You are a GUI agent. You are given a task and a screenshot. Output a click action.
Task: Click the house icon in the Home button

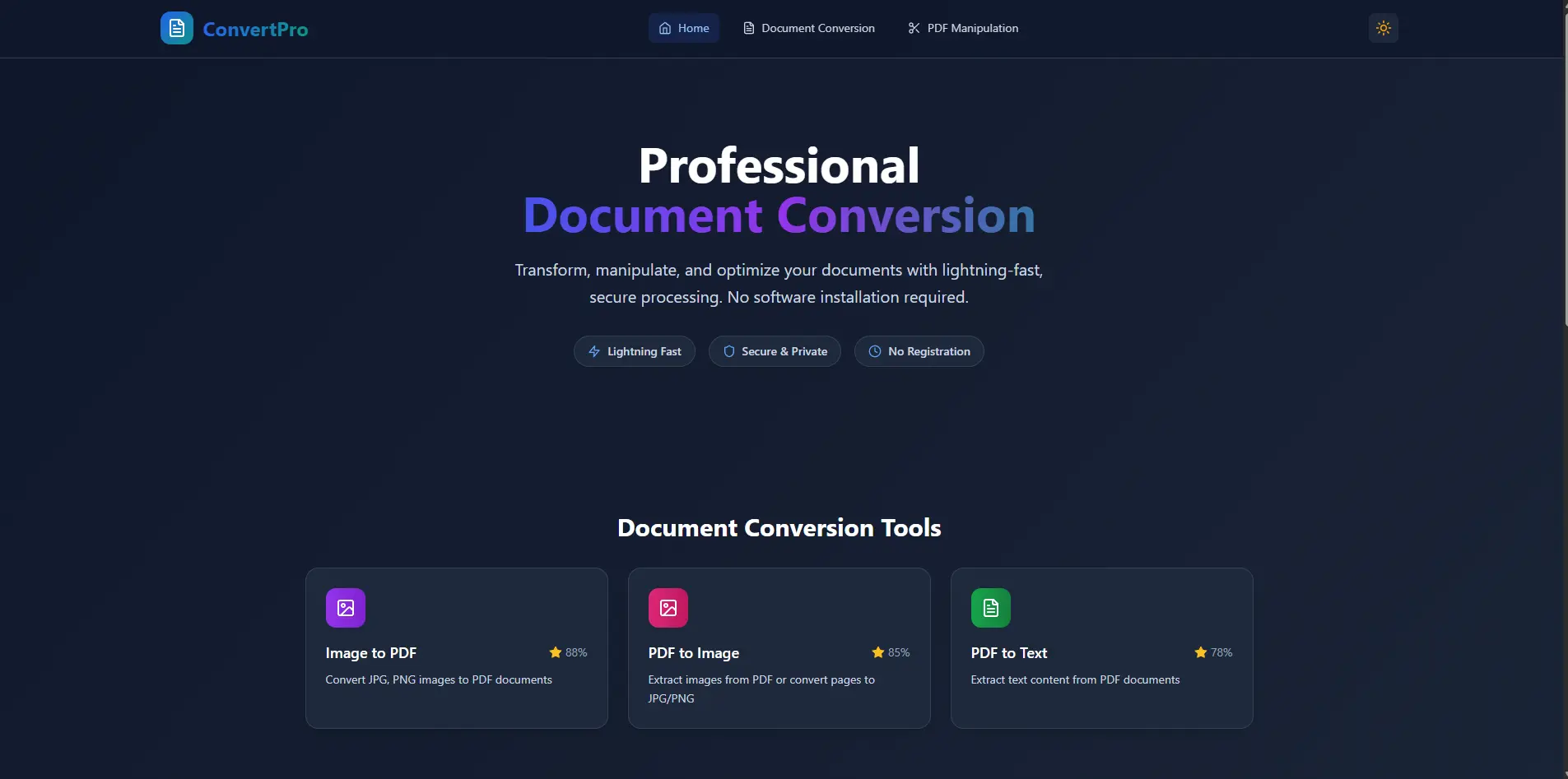coord(665,27)
